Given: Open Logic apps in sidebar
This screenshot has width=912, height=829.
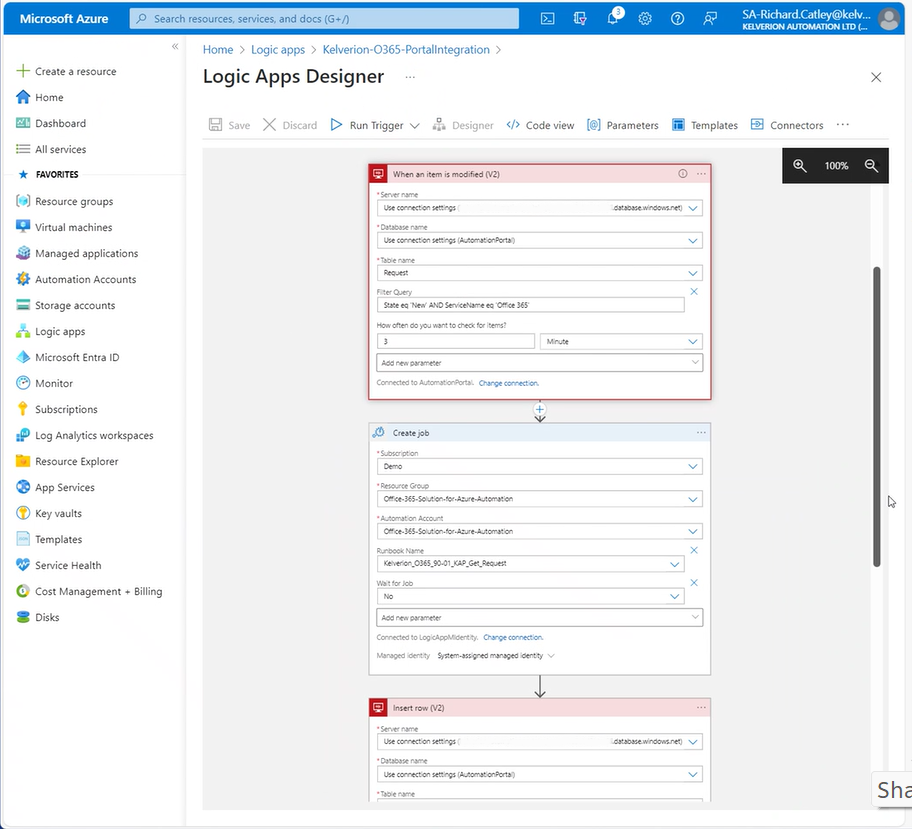Looking at the screenshot, I should (60, 331).
